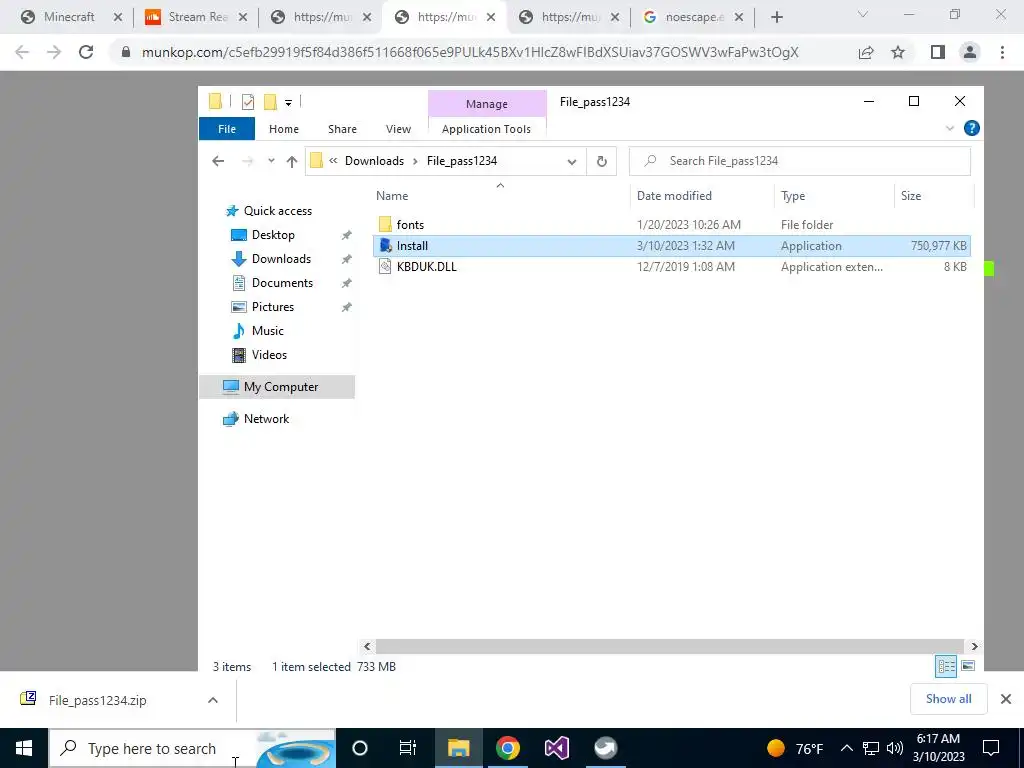The width and height of the screenshot is (1024, 768).
Task: Sort by Date modified column header
Action: 674,196
